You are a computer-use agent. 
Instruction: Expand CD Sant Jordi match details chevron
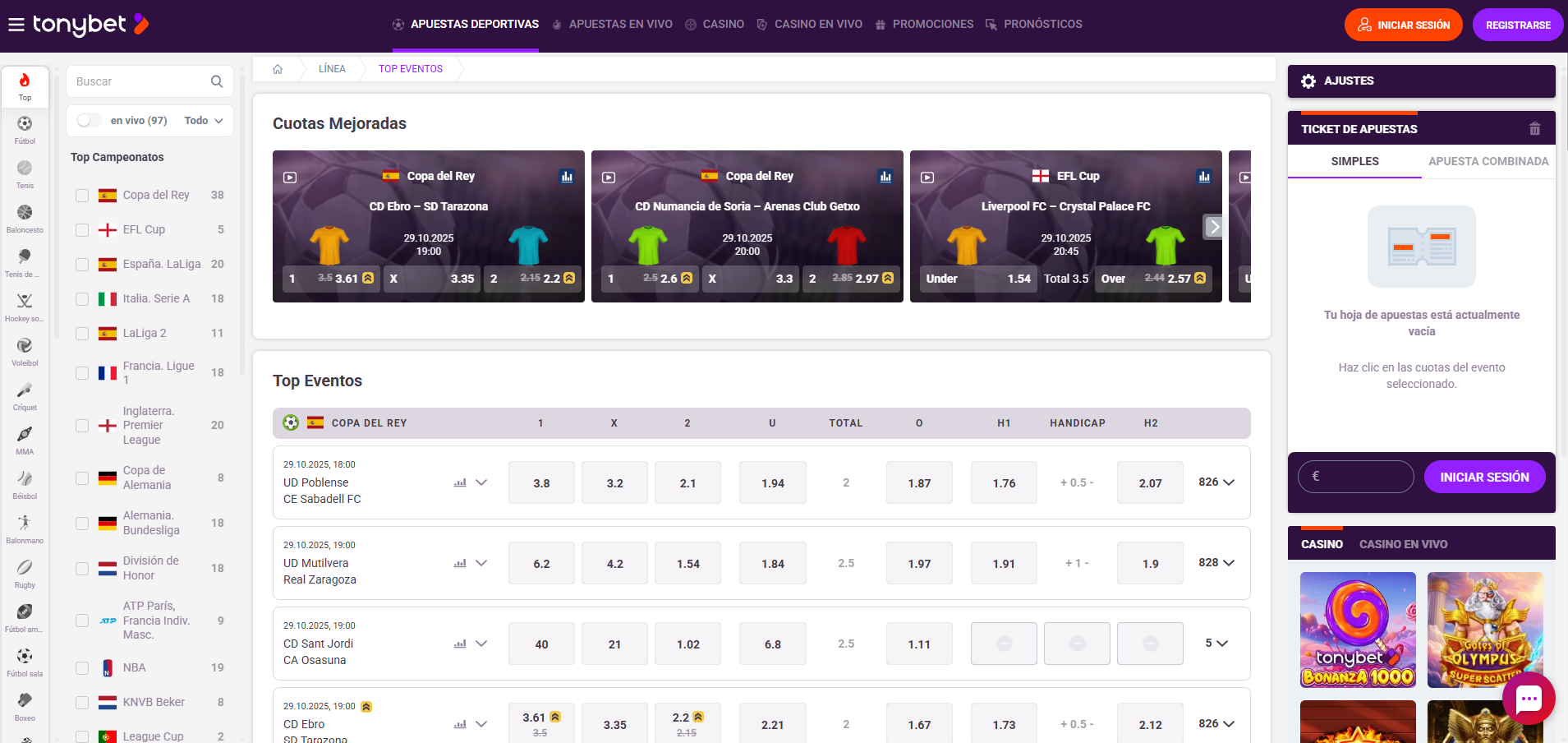tap(481, 644)
